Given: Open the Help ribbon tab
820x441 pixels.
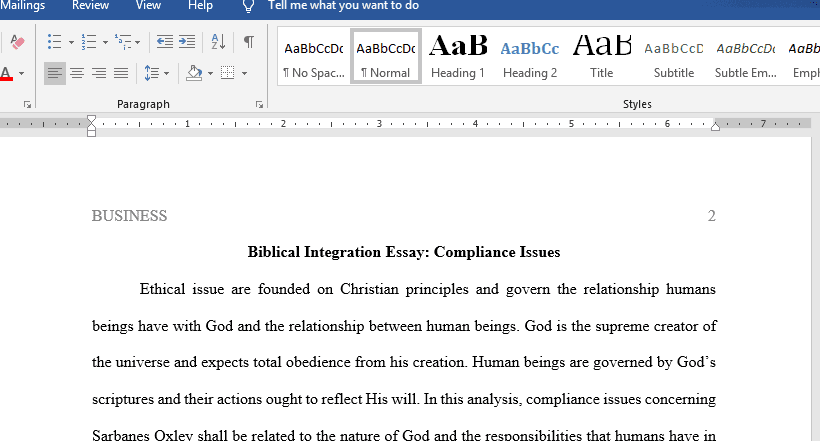Looking at the screenshot, I should [200, 6].
